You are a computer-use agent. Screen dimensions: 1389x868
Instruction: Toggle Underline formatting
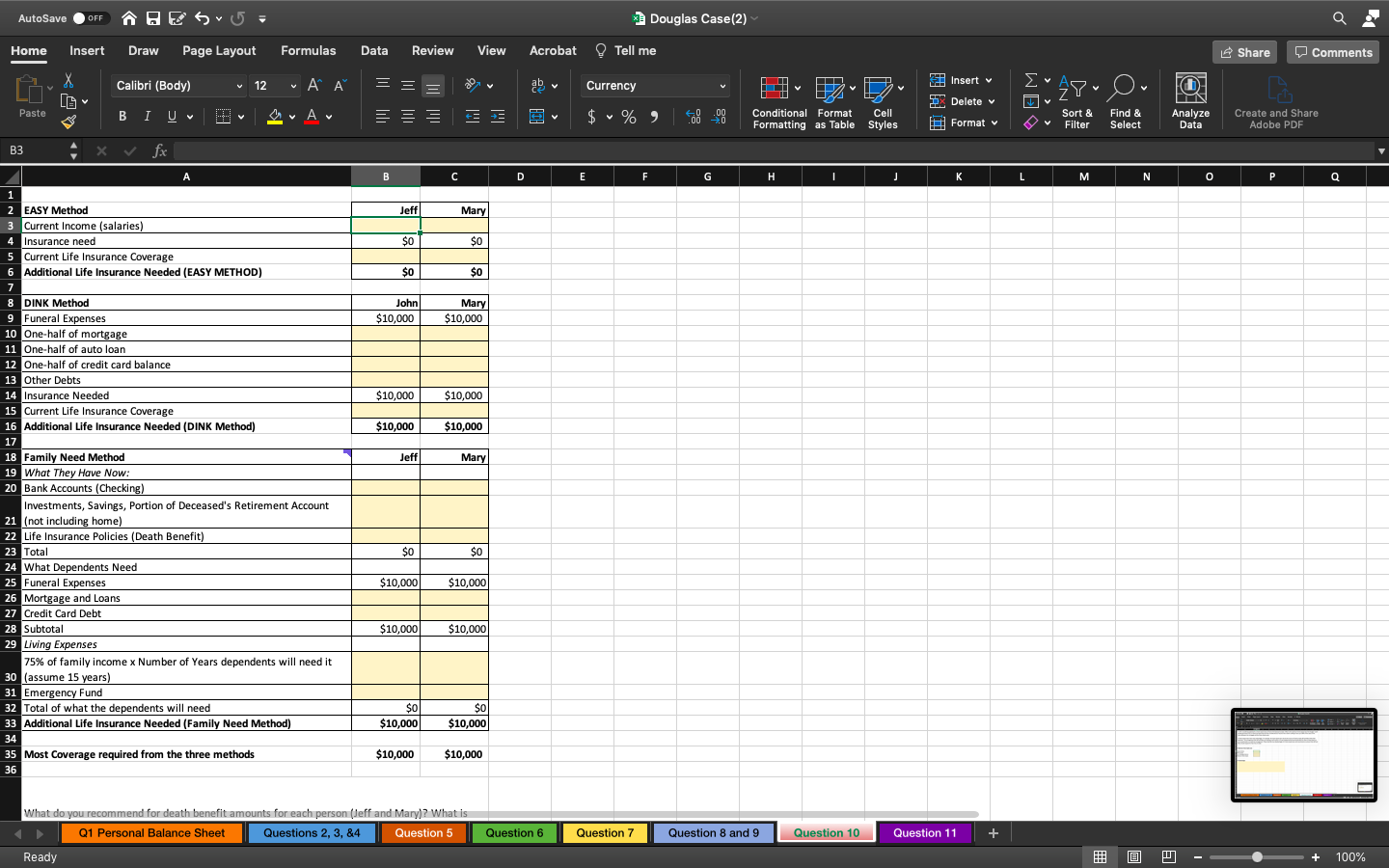[x=173, y=117]
